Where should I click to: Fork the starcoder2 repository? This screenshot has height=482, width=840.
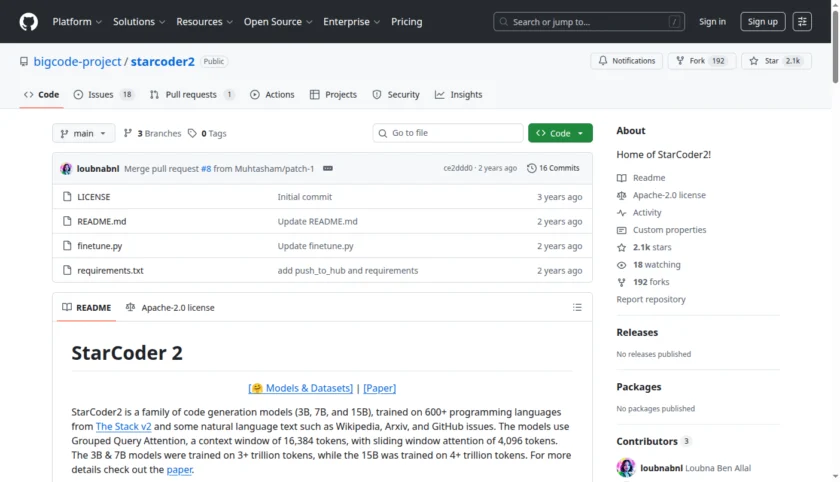click(702, 61)
